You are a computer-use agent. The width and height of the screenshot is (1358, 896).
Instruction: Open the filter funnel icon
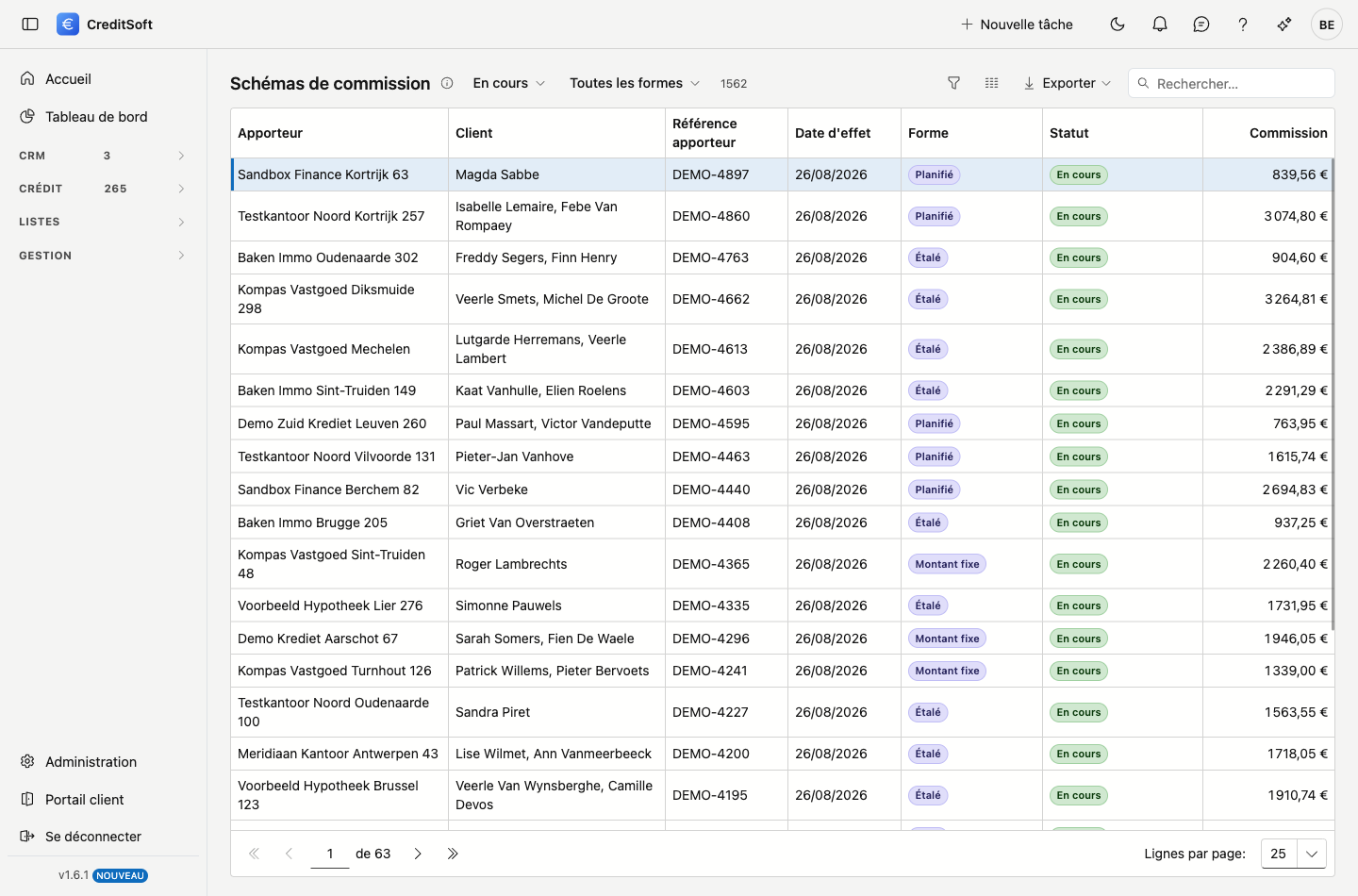953,83
